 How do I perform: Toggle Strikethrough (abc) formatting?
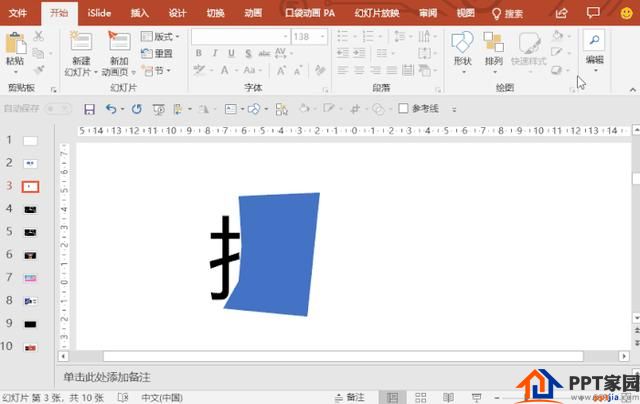(264, 53)
